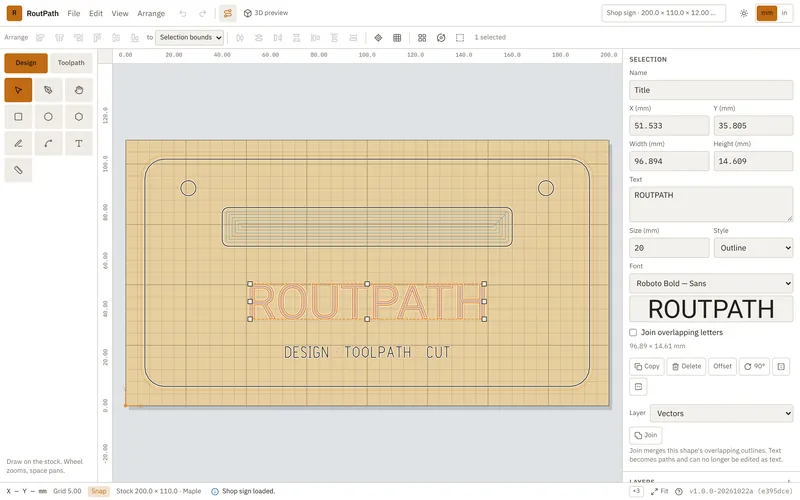This screenshot has width=800, height=500.
Task: Click the Name field containing Title
Action: pos(711,90)
